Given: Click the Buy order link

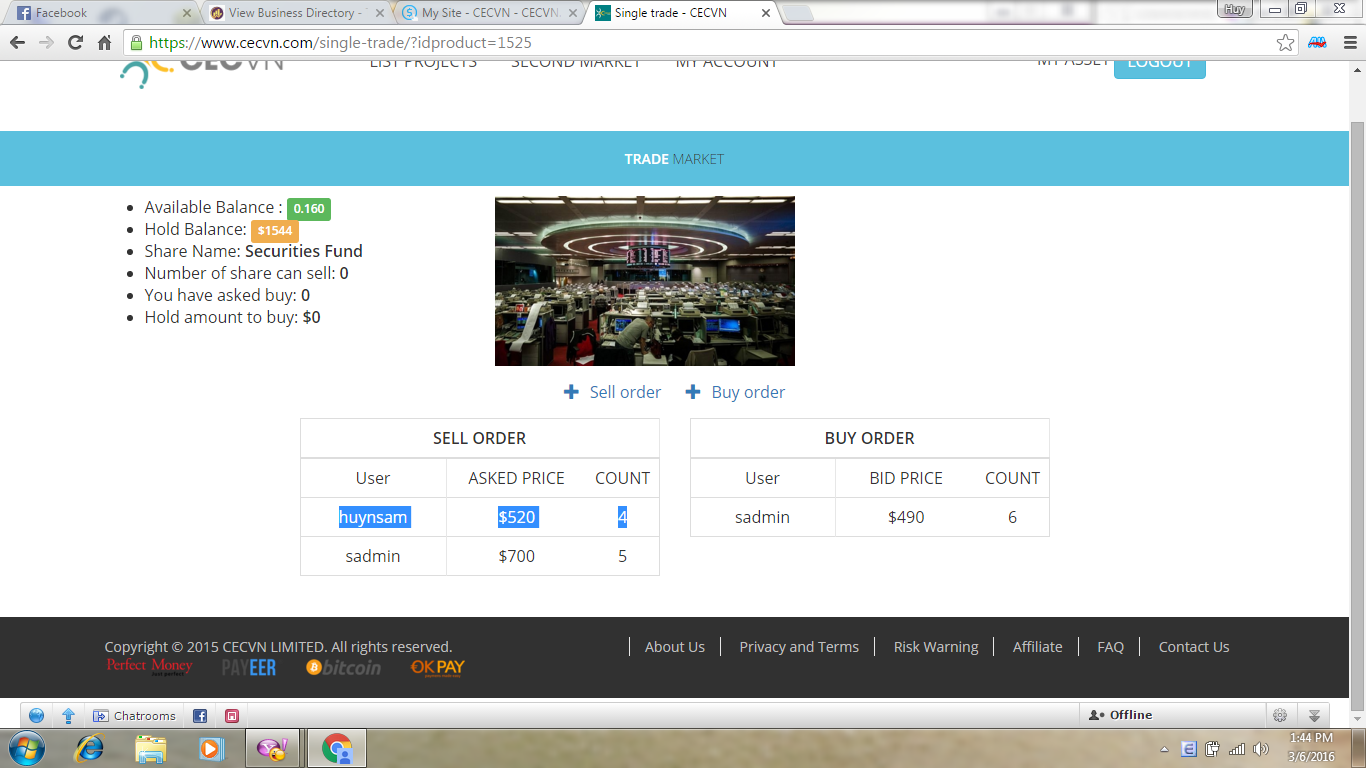Looking at the screenshot, I should pyautogui.click(x=748, y=392).
